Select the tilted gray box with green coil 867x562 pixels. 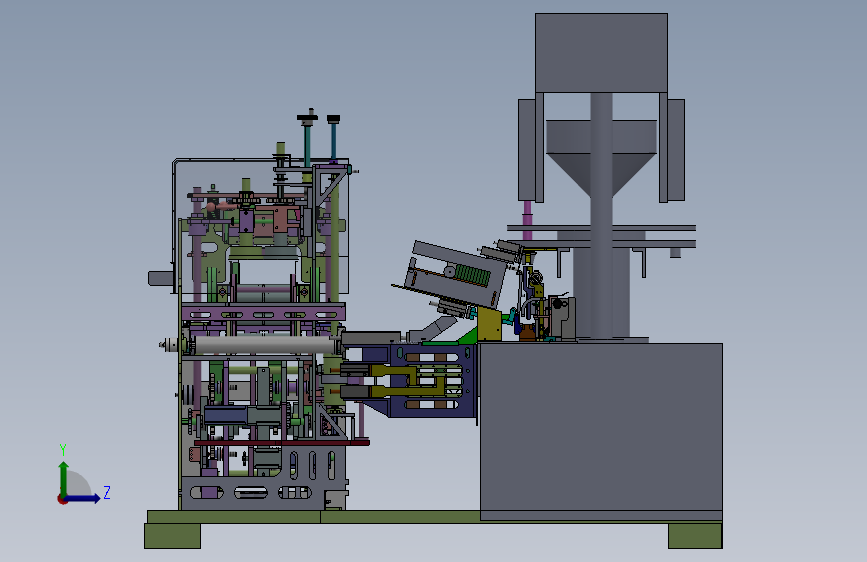[456, 274]
